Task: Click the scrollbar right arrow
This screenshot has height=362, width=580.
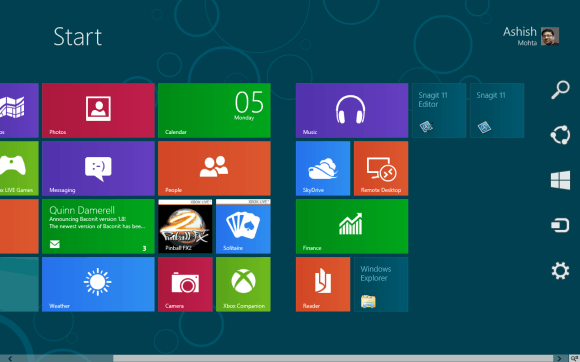Action: point(559,359)
